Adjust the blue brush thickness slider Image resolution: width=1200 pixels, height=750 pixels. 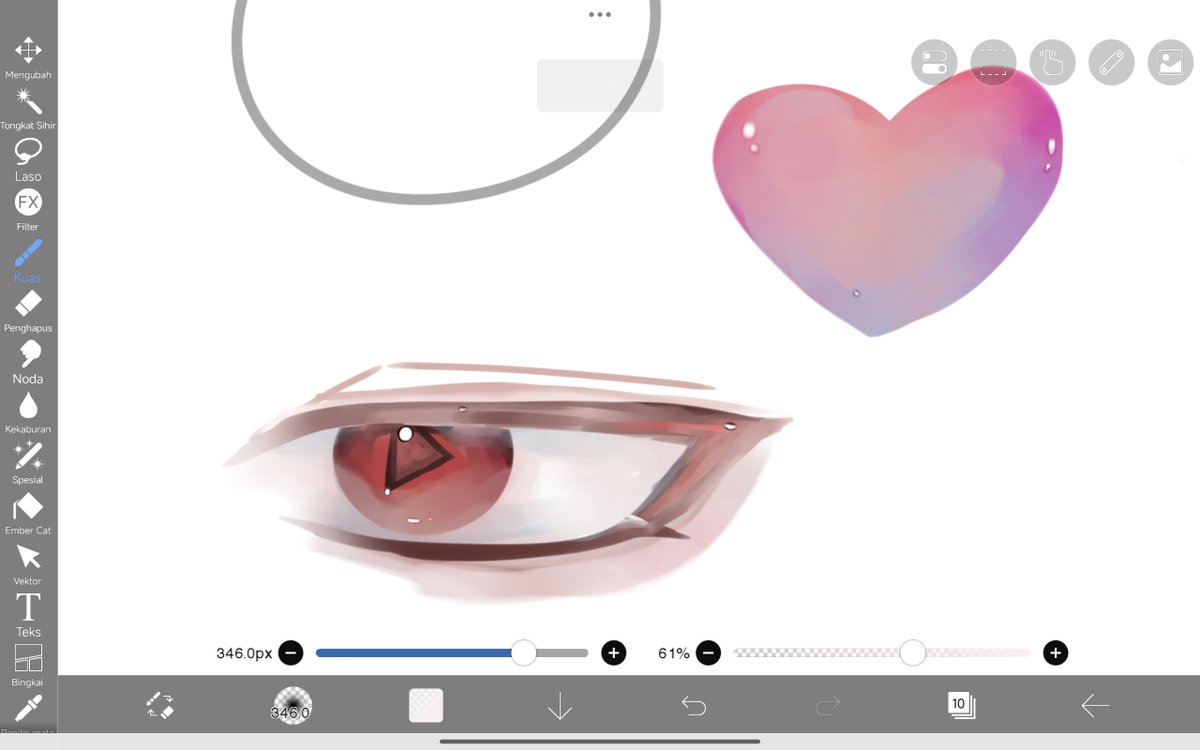(x=452, y=653)
